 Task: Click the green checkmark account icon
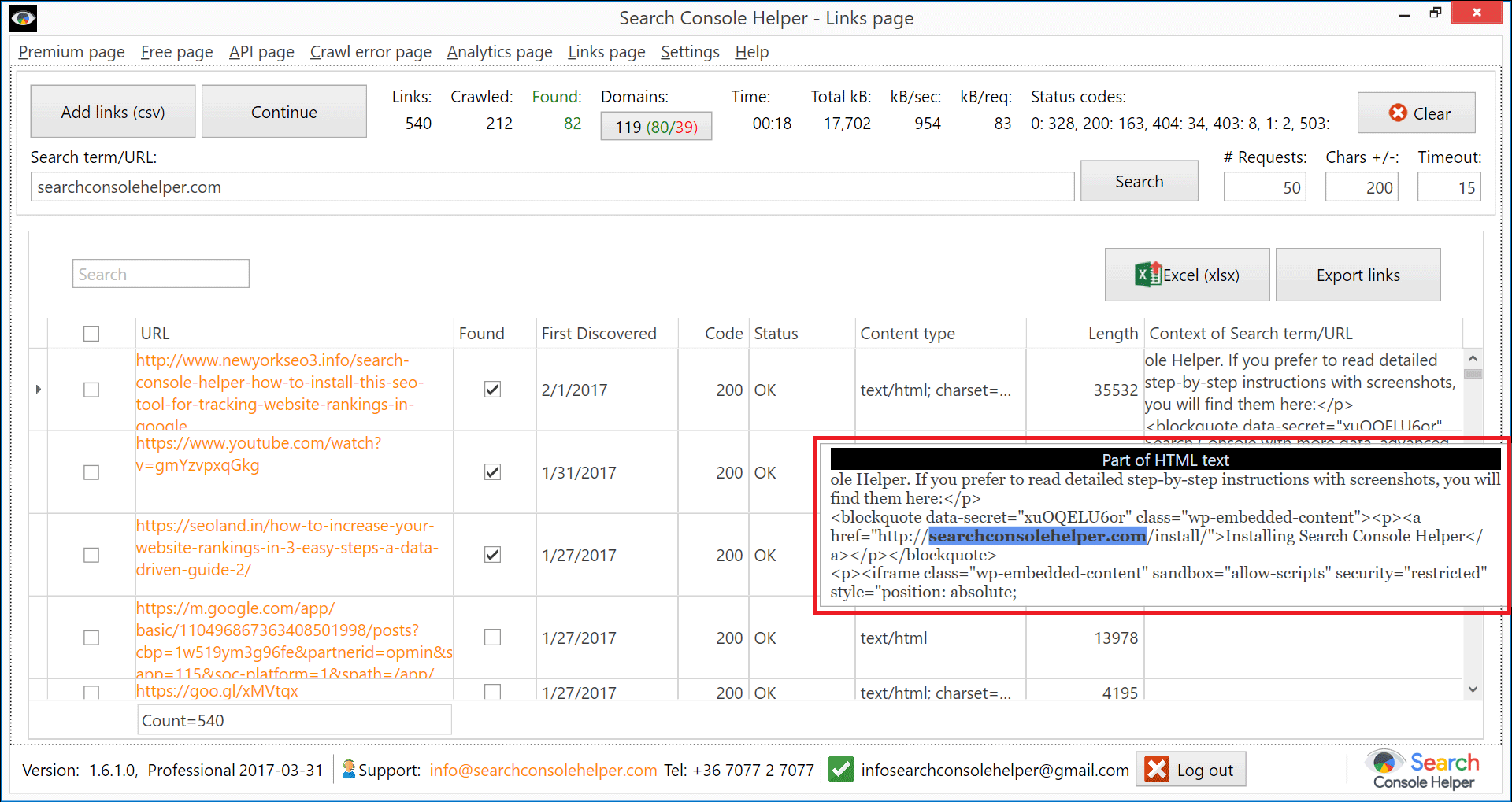pos(840,769)
